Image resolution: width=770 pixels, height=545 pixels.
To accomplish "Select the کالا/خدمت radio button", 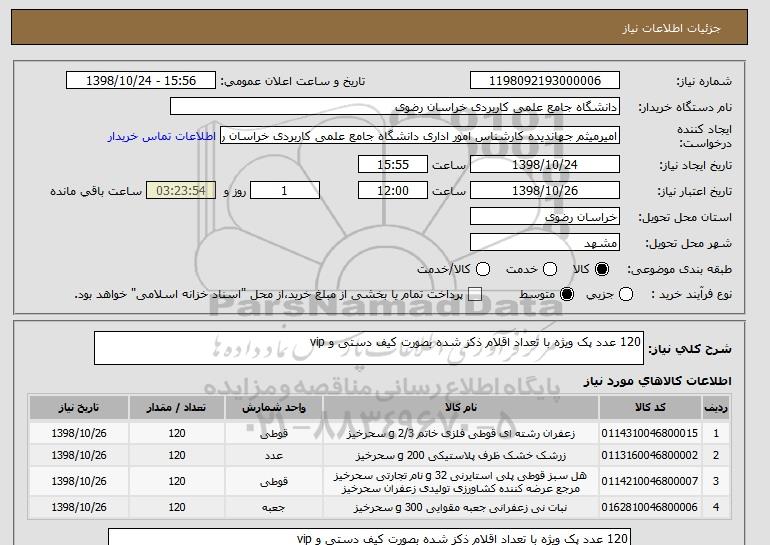I will coord(483,269).
